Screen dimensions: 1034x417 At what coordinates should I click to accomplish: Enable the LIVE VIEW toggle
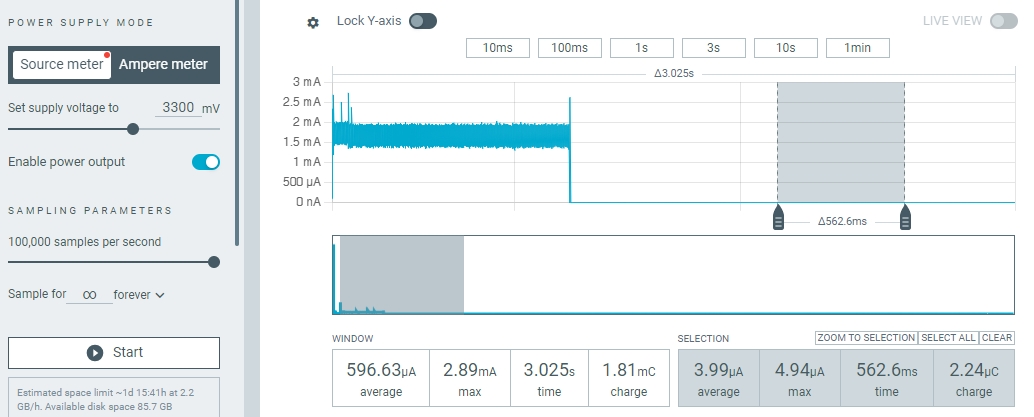pos(1004,21)
